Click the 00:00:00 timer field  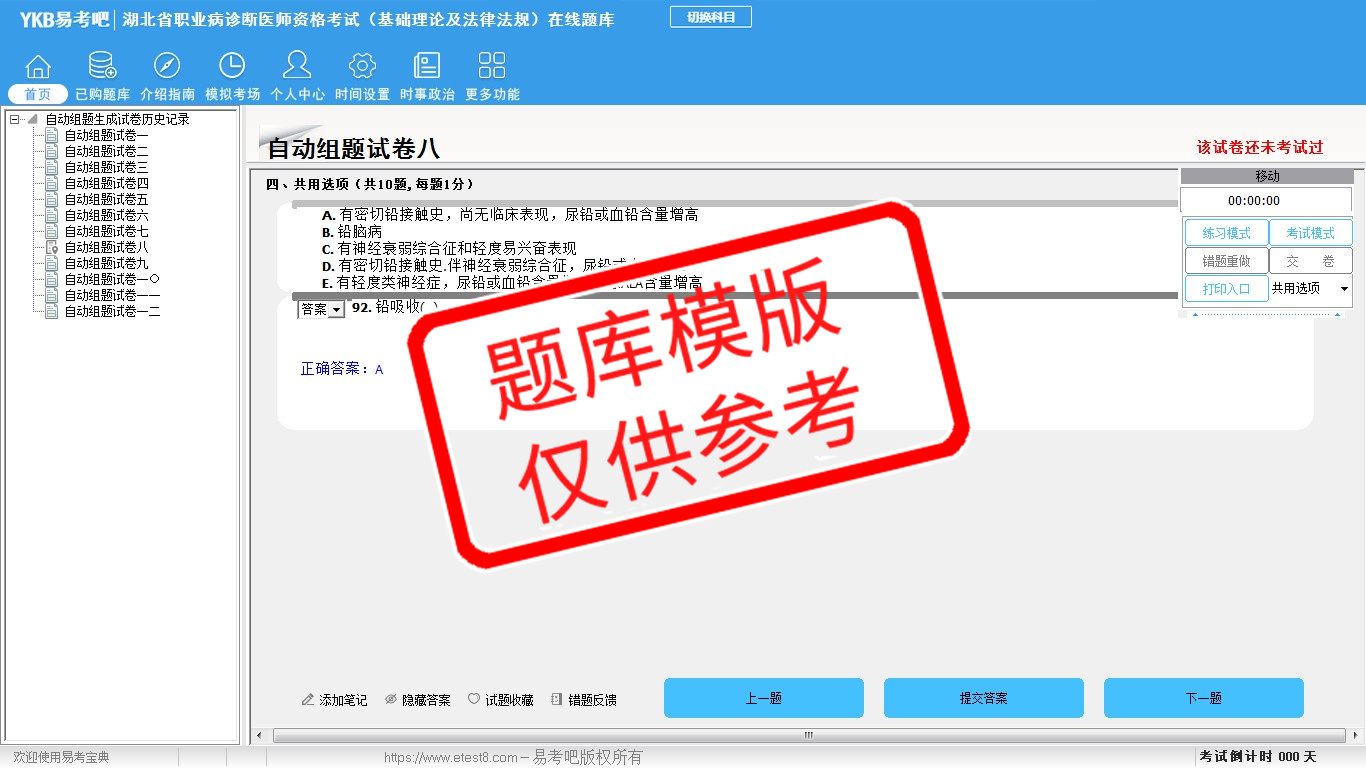(1266, 200)
